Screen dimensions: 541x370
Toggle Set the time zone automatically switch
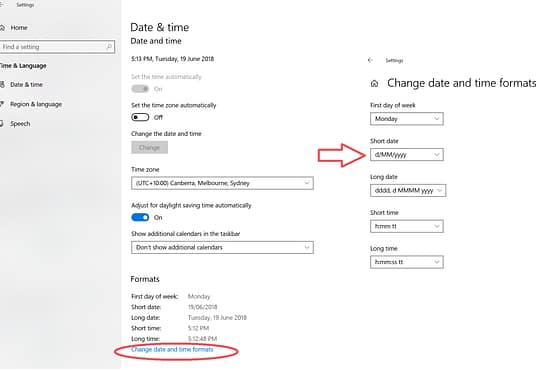(x=140, y=117)
